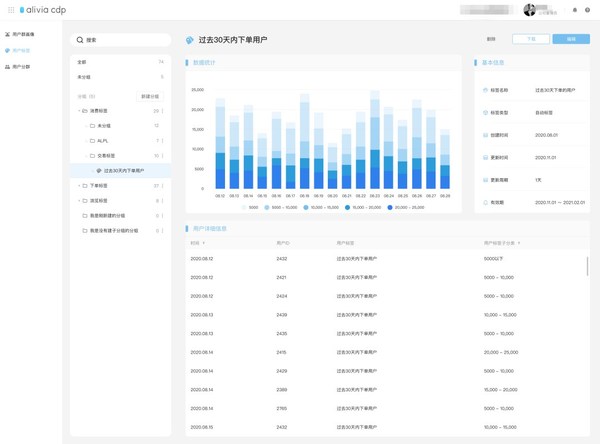Click the search magnifier icon
The height and width of the screenshot is (444, 600).
(x=80, y=40)
